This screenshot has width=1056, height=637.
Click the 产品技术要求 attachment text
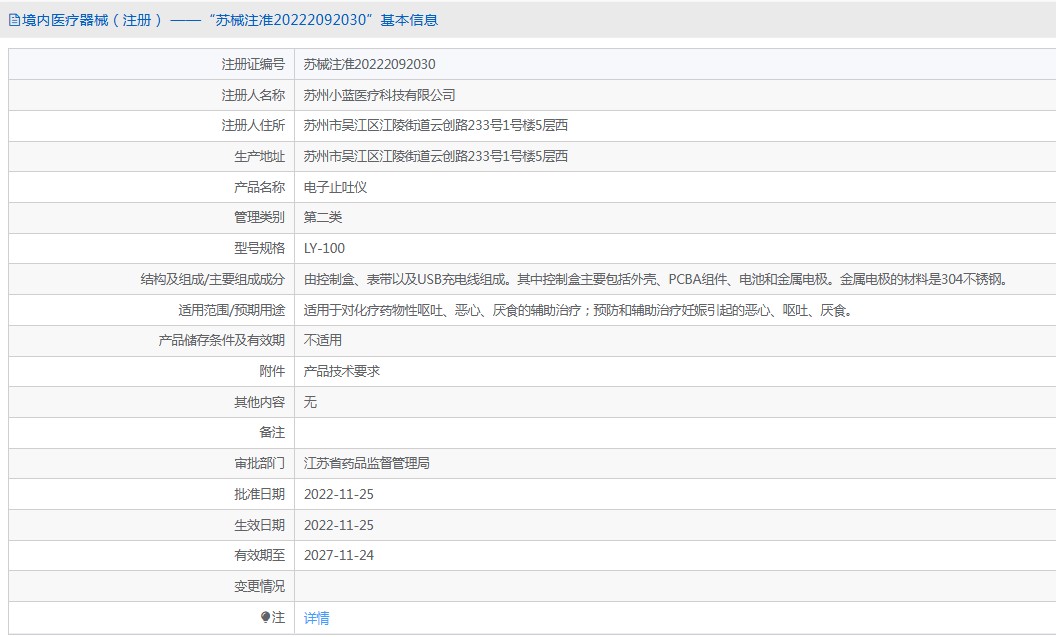point(343,371)
